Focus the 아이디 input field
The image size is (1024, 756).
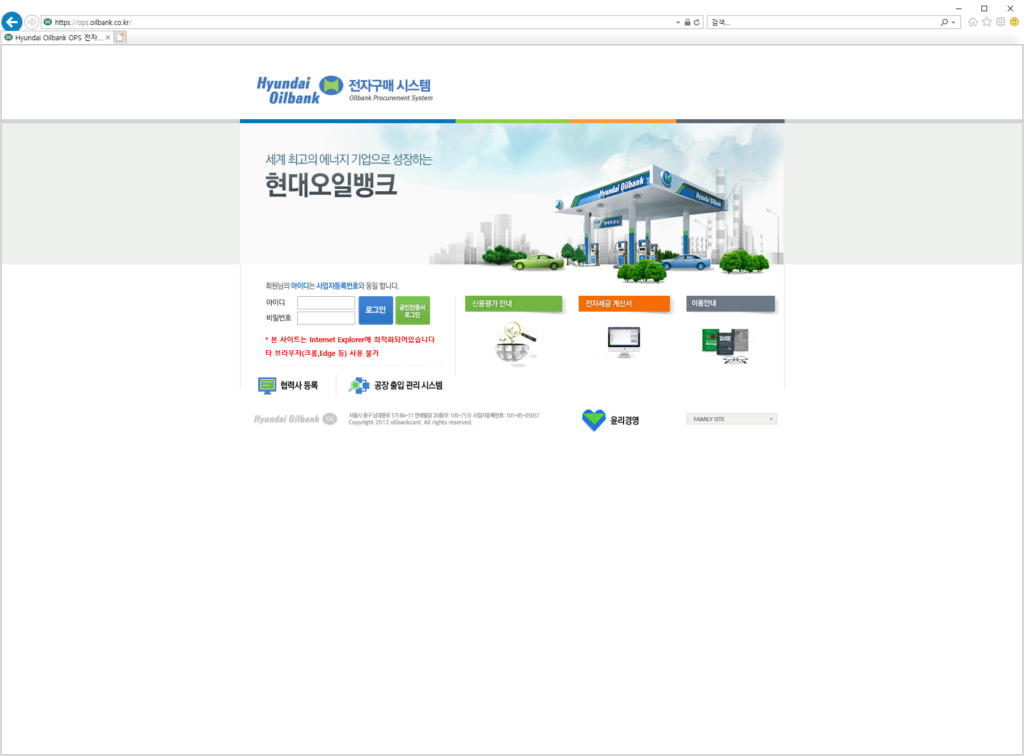(326, 302)
